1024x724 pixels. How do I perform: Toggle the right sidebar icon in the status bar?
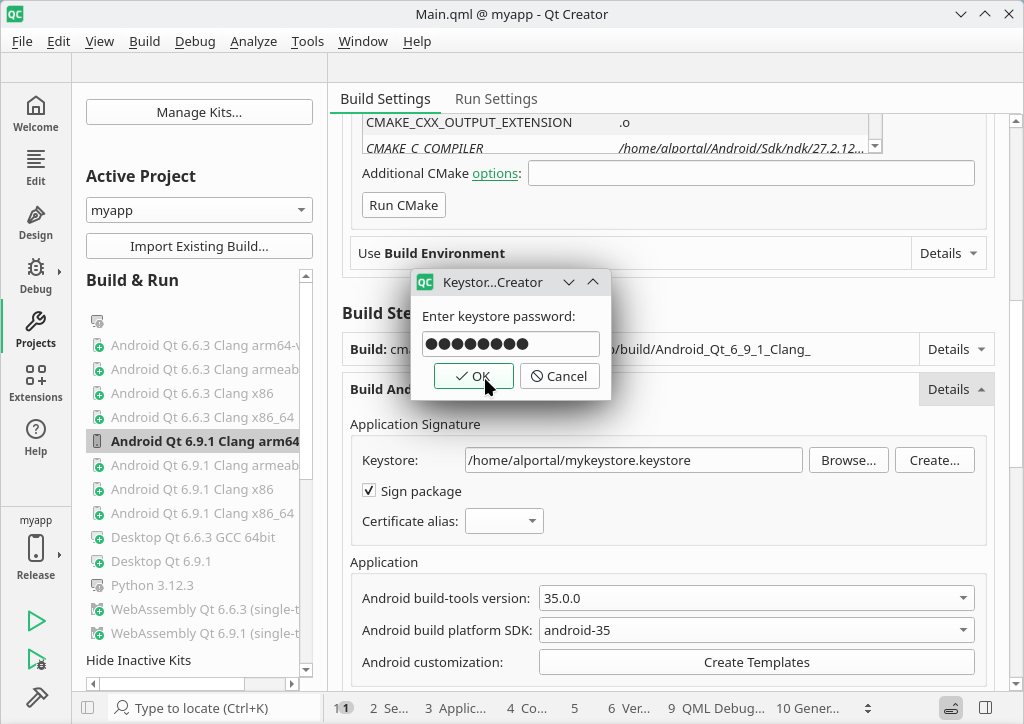click(986, 708)
